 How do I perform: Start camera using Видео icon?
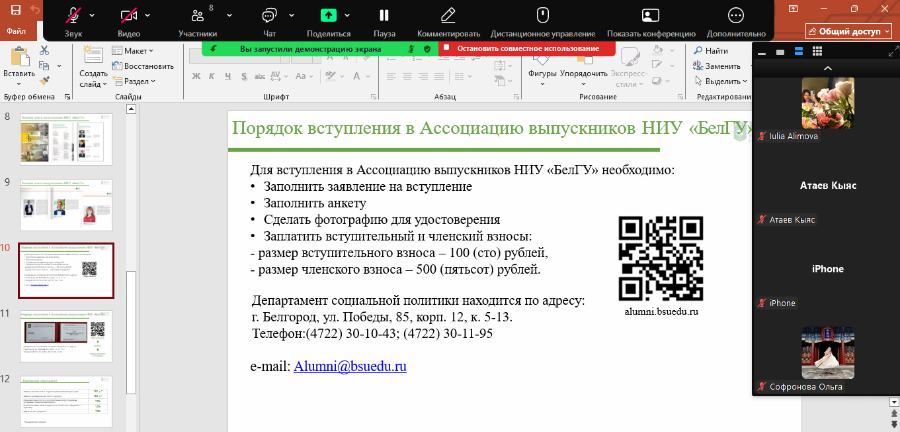point(129,15)
